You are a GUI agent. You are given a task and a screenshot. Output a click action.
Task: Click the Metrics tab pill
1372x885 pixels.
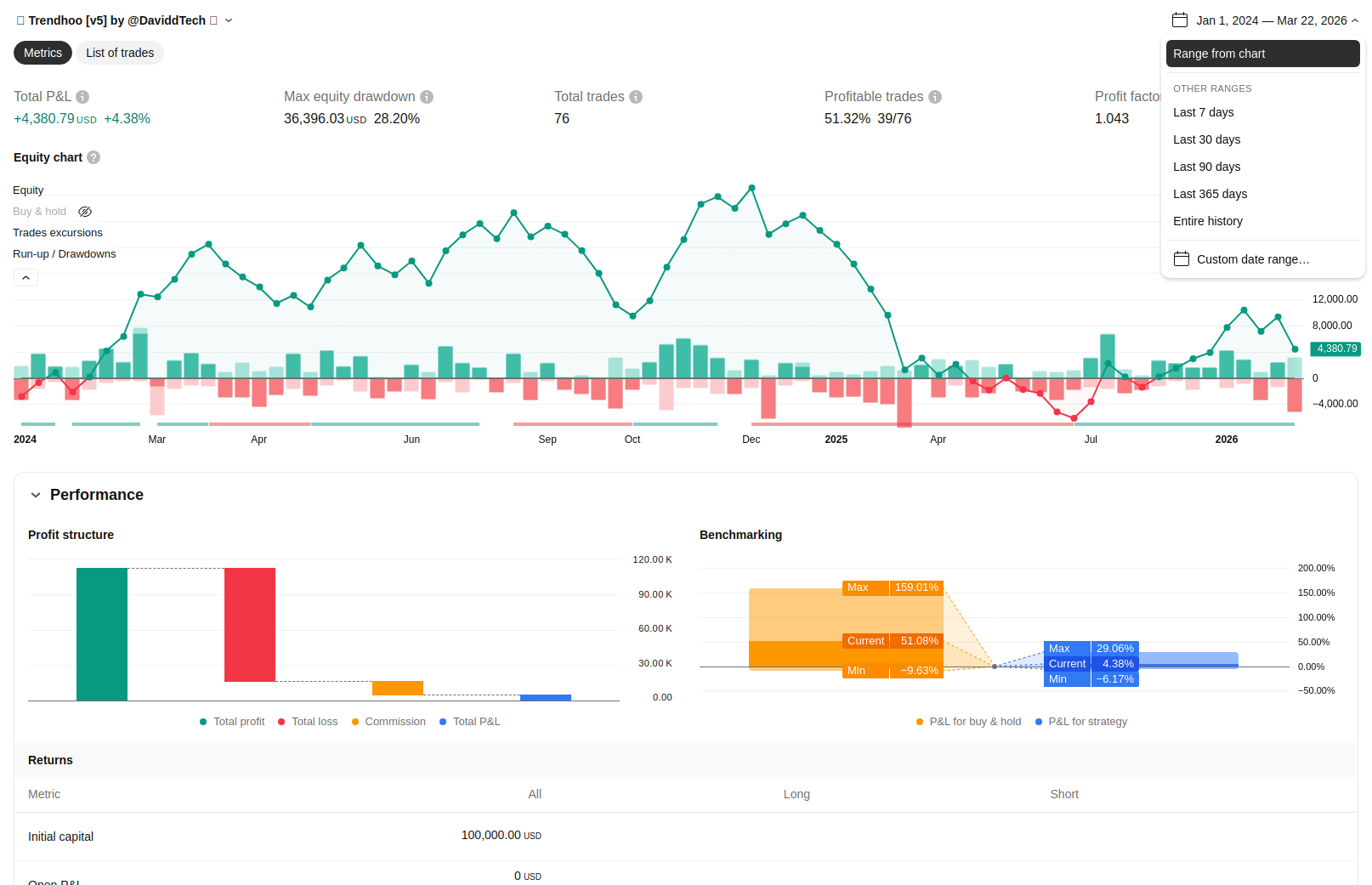[x=43, y=53]
